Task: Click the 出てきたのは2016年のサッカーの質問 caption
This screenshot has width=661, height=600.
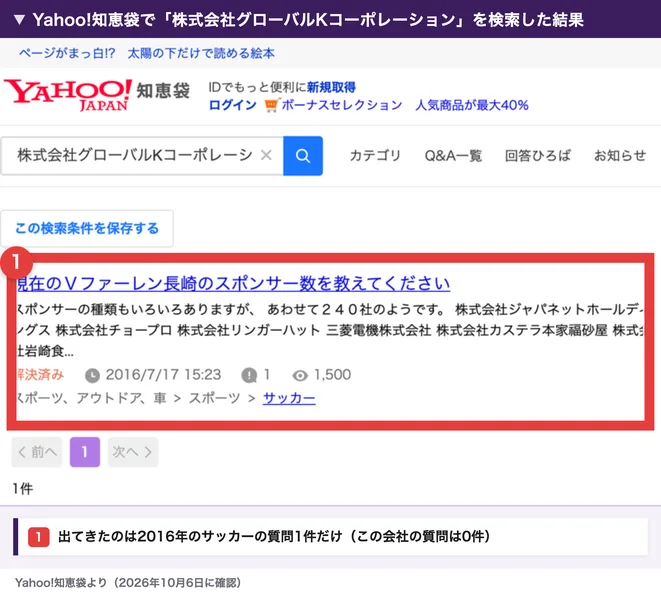Action: pos(274,536)
